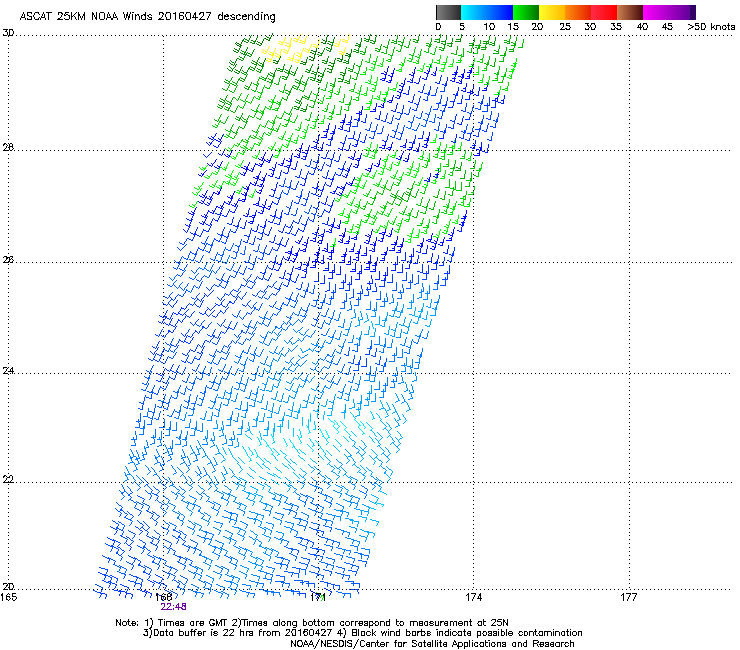Screen dimensions: 740x650
Task: Pick the red 30–35 knots legend segment
Action: 604,12
